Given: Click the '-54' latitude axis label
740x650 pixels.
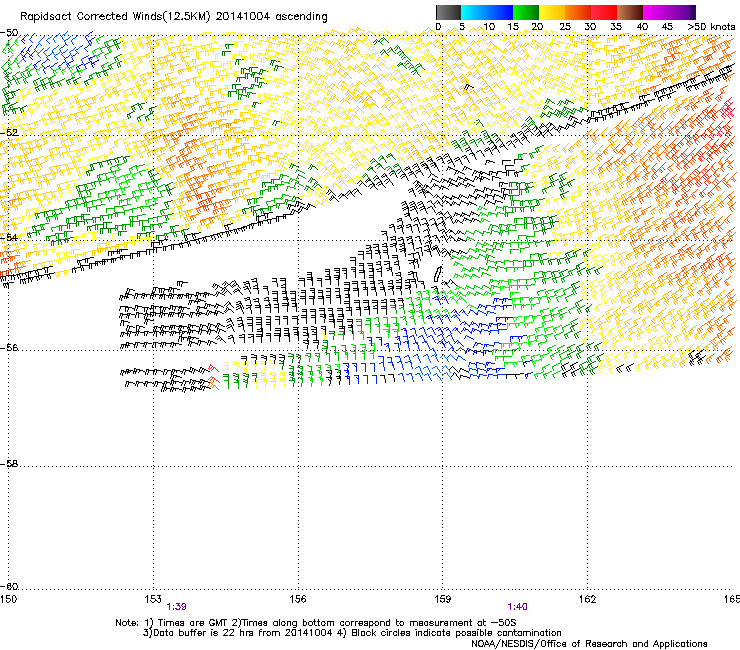Looking at the screenshot, I should (x=9, y=237).
